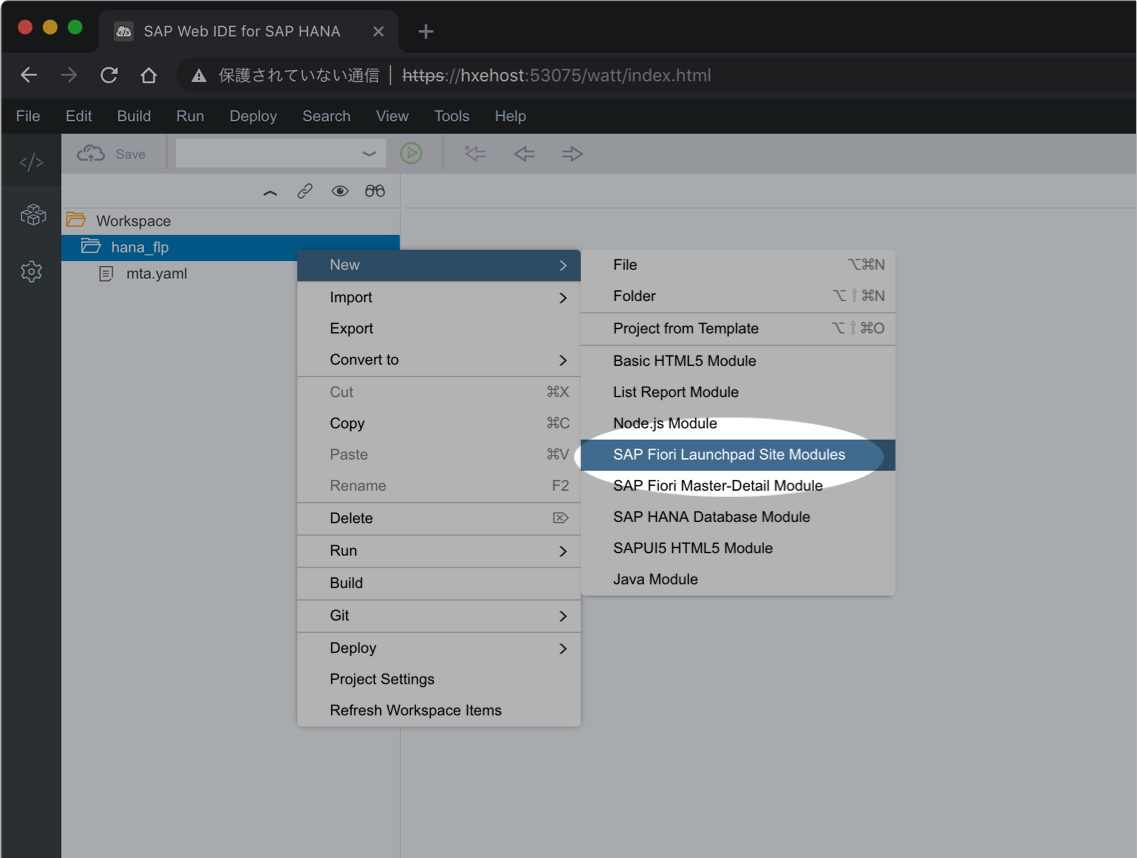Search files using the binoculars icon

374,191
